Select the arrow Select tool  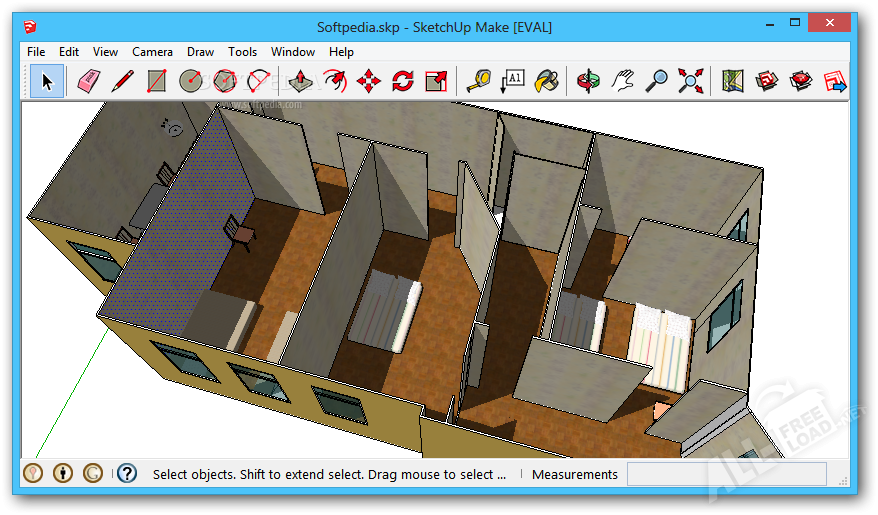pos(46,80)
